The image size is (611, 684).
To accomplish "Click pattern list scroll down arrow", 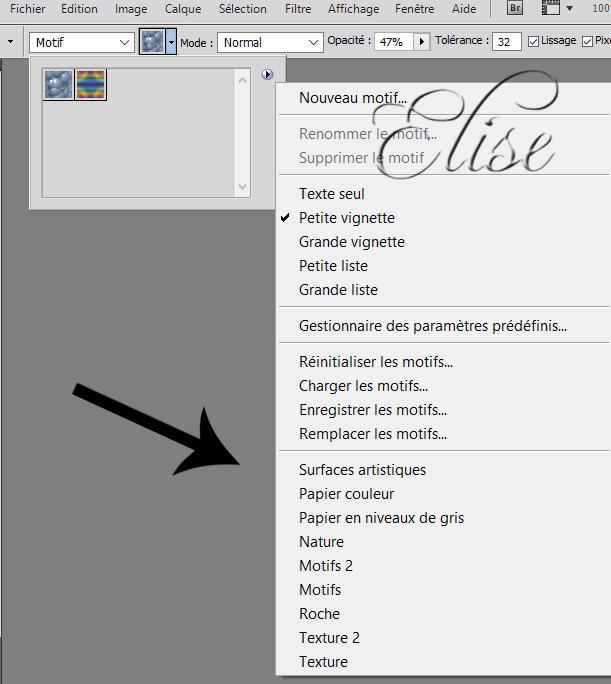I will coord(242,187).
